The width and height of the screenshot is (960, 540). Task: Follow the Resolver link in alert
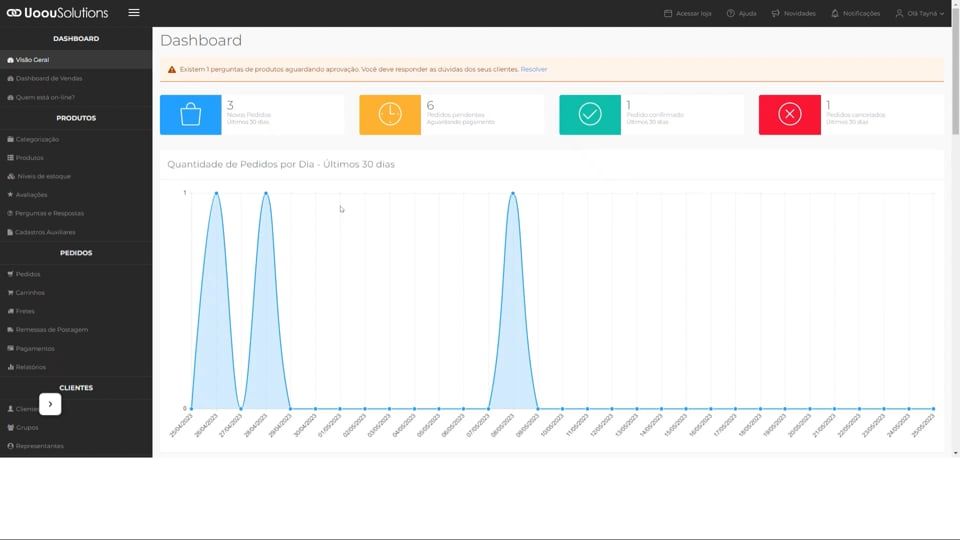tap(534, 69)
